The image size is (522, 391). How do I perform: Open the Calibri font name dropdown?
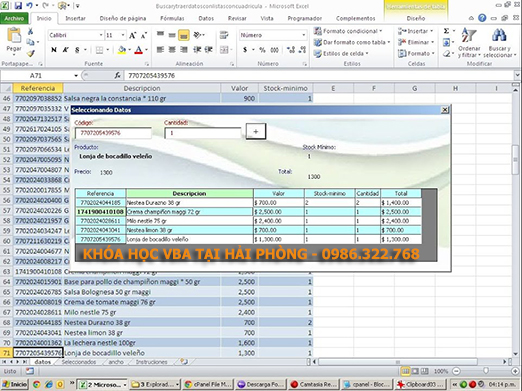(101, 35)
